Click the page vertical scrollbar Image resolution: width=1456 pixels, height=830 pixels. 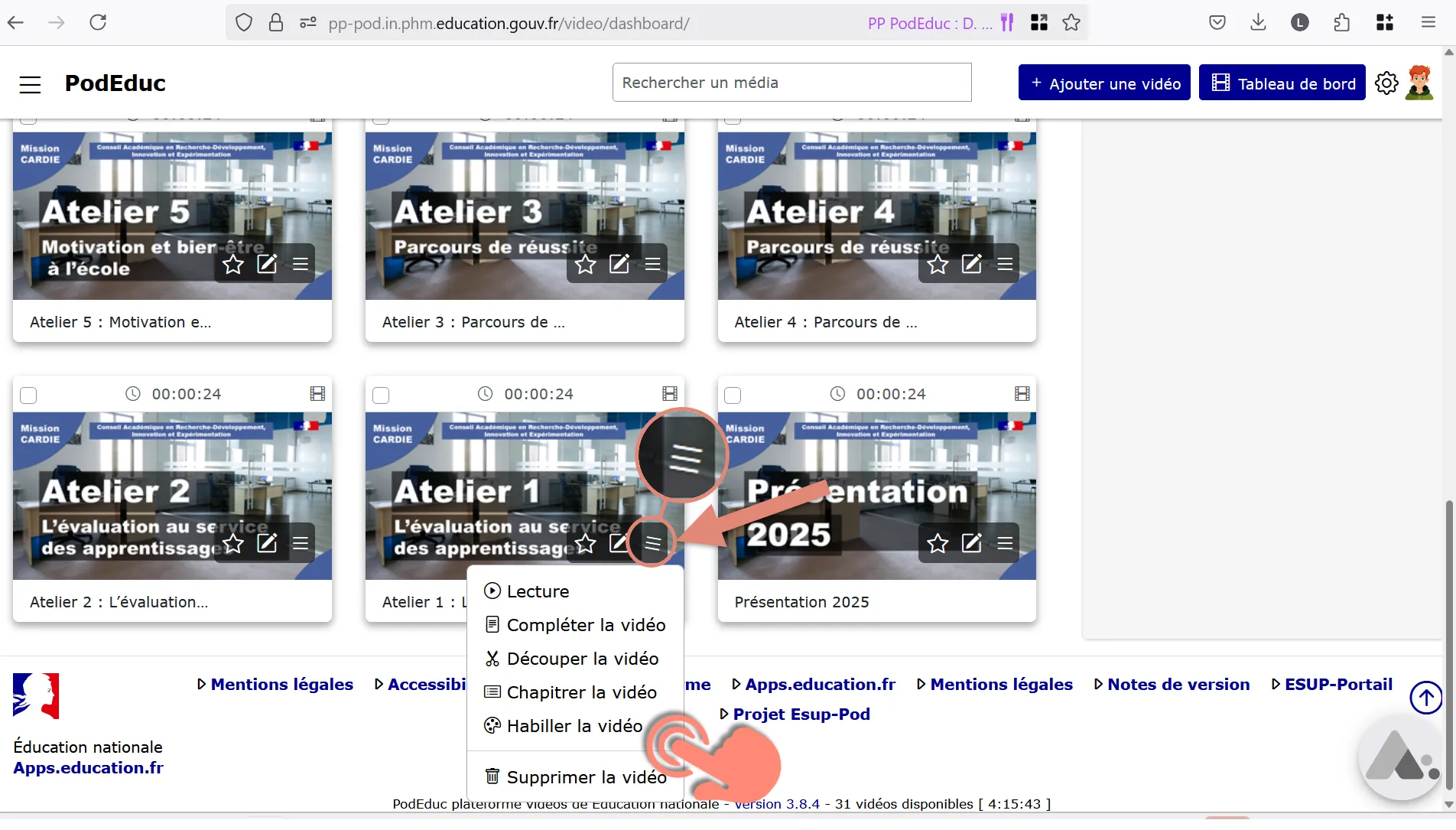coord(1448,646)
